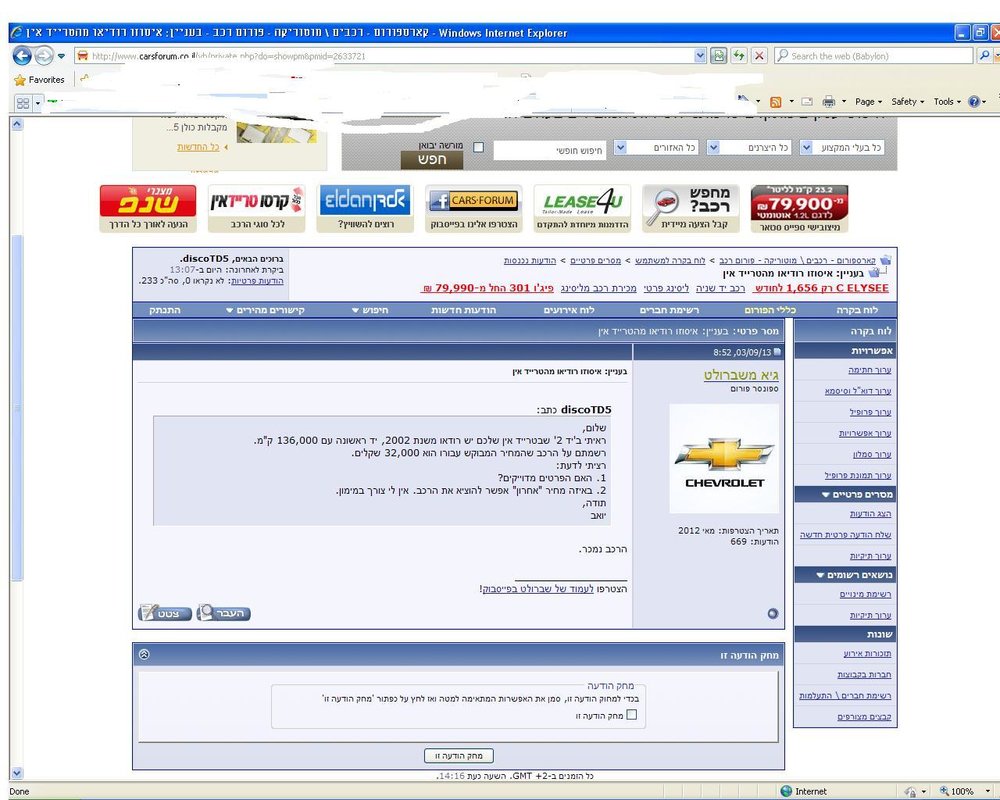
Task: Toggle the מורשה יבואן checkbox
Action: click(478, 147)
